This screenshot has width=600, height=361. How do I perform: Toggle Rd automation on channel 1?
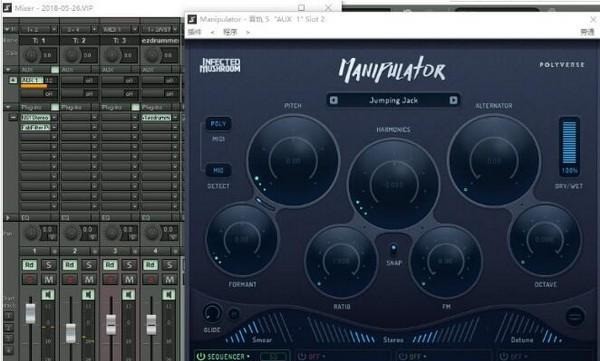click(29, 265)
